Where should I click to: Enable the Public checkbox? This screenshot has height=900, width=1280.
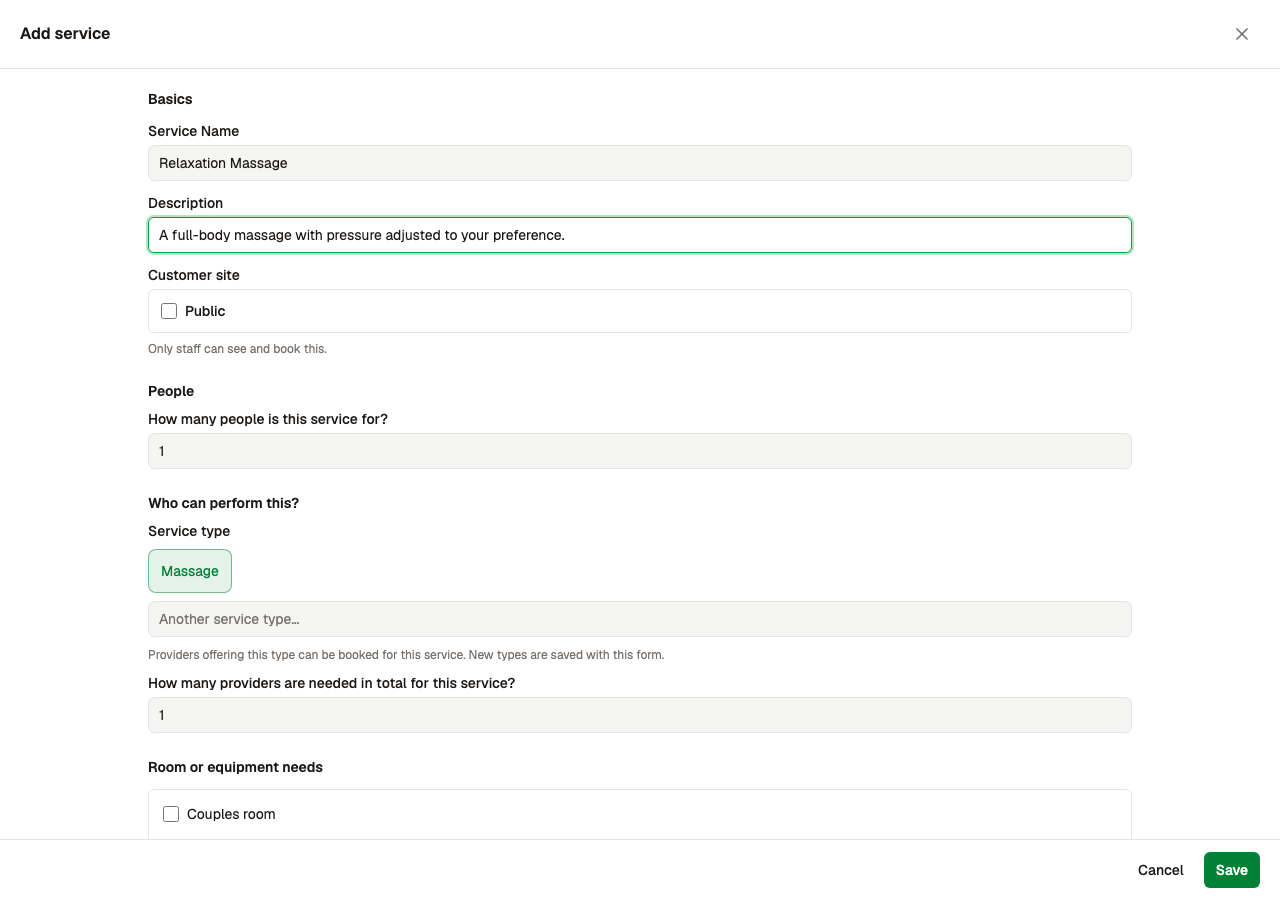pos(169,311)
